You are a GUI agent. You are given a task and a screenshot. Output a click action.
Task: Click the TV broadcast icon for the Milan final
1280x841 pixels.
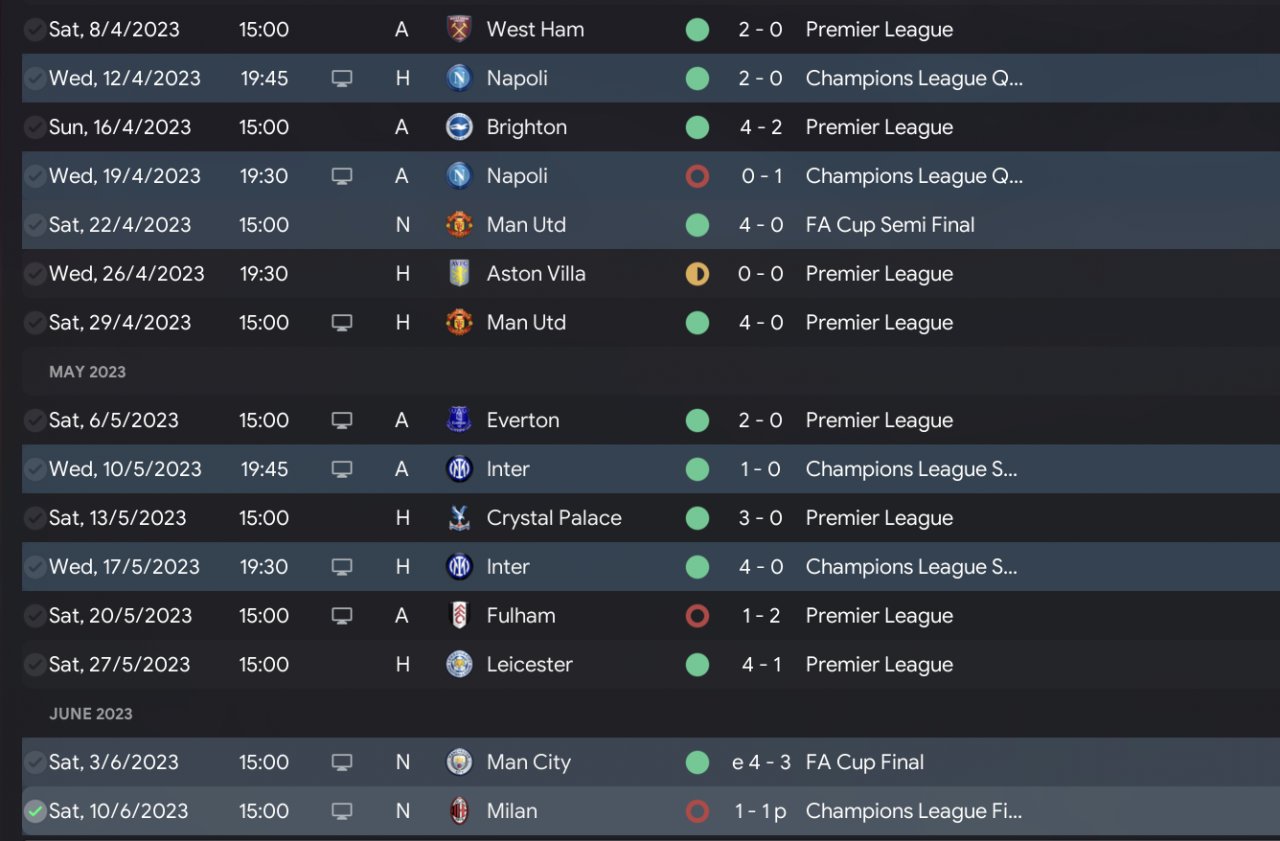coord(342,811)
